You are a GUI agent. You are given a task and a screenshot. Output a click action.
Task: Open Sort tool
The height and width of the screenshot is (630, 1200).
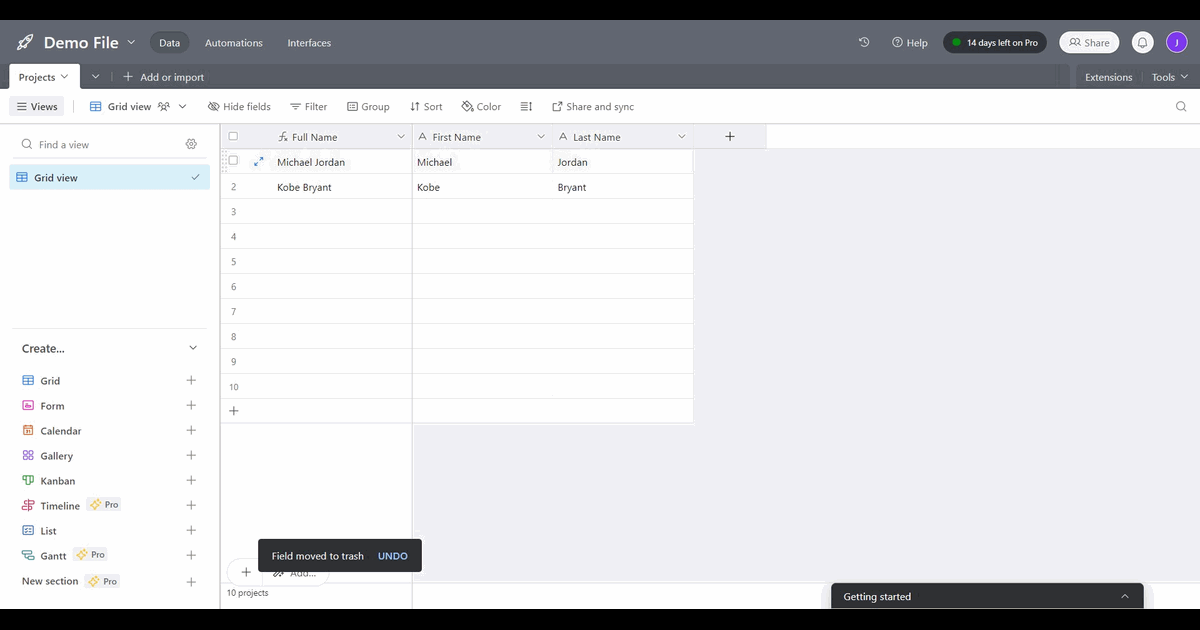pos(426,107)
